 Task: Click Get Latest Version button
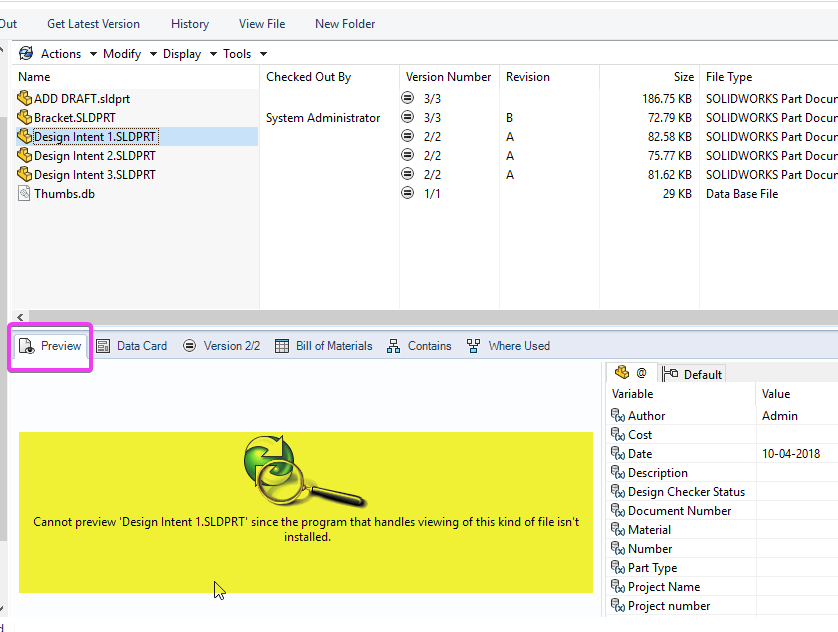coord(94,24)
